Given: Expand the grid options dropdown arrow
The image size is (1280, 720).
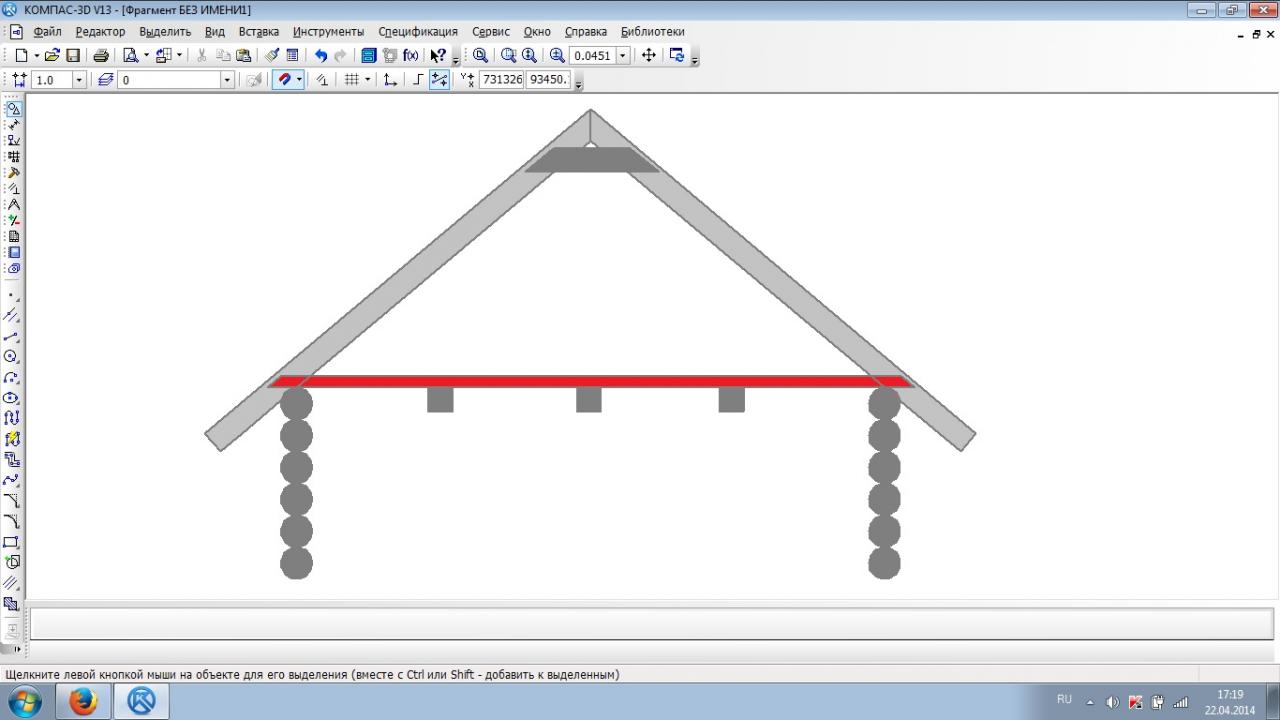Looking at the screenshot, I should pyautogui.click(x=367, y=80).
